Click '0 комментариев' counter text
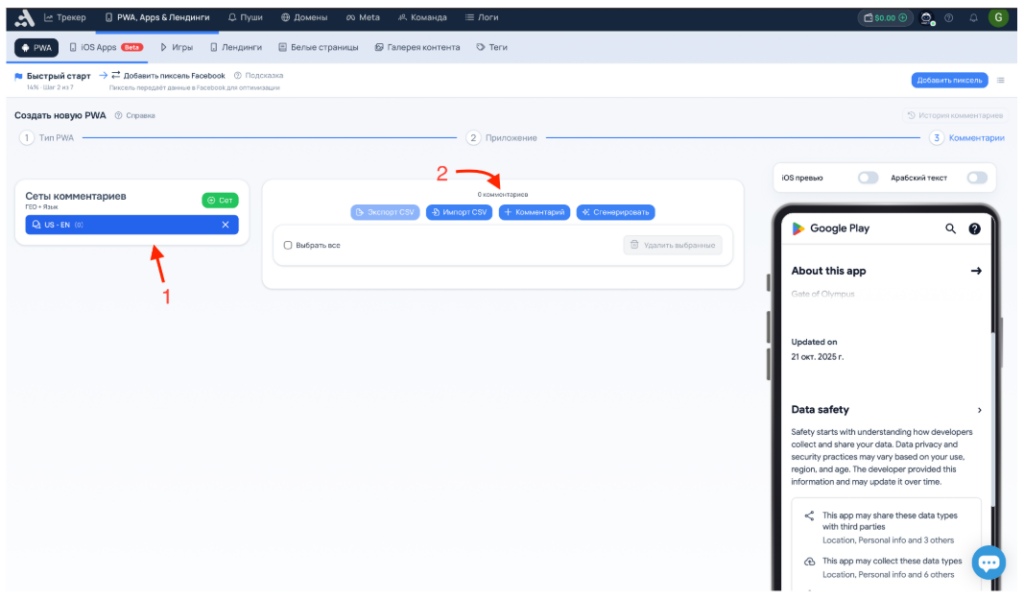Image resolution: width=1024 pixels, height=600 pixels. (x=502, y=195)
